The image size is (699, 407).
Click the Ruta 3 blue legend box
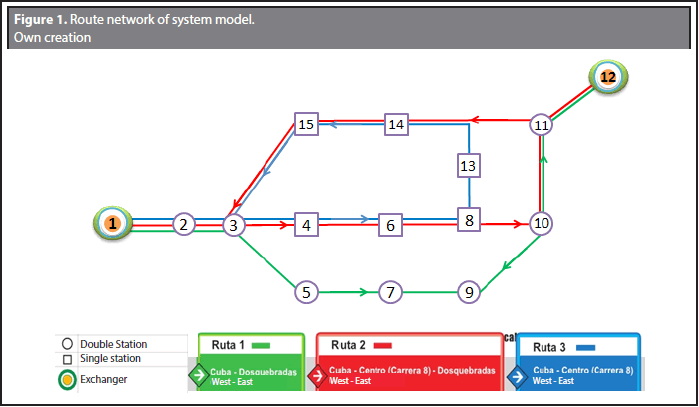click(x=578, y=362)
